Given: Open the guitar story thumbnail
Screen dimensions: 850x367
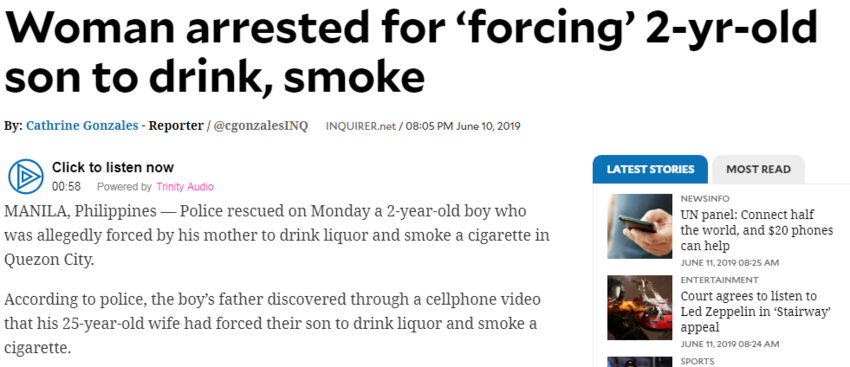Looking at the screenshot, I should pos(639,307).
